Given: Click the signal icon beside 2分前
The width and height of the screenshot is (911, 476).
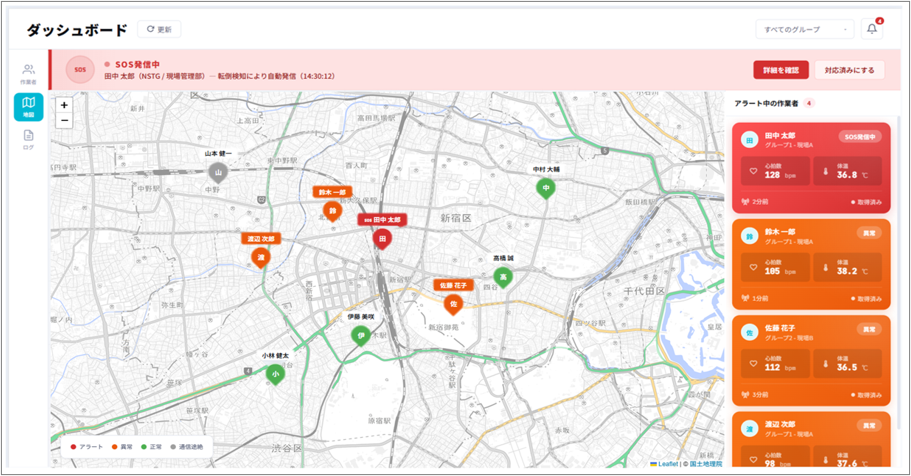Looking at the screenshot, I should (745, 202).
